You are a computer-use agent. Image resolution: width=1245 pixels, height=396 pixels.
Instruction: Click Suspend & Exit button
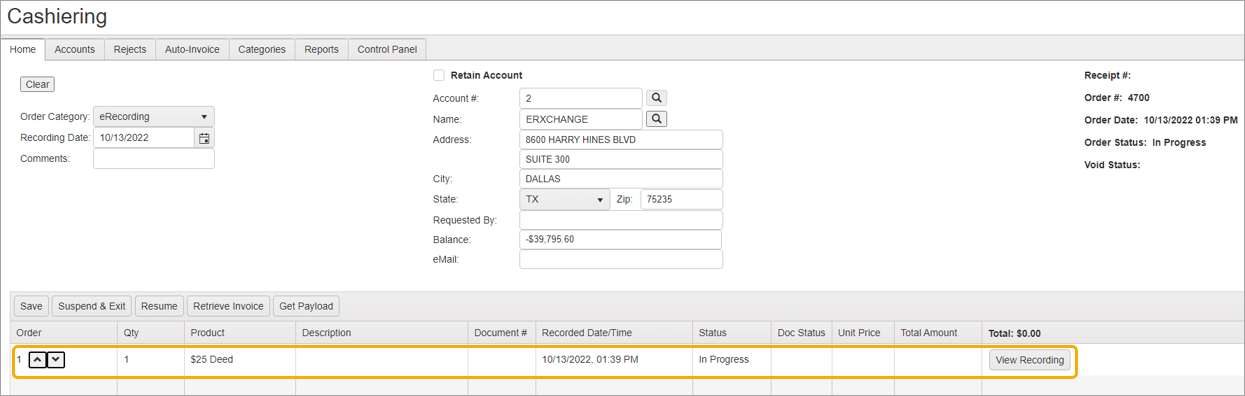click(92, 306)
